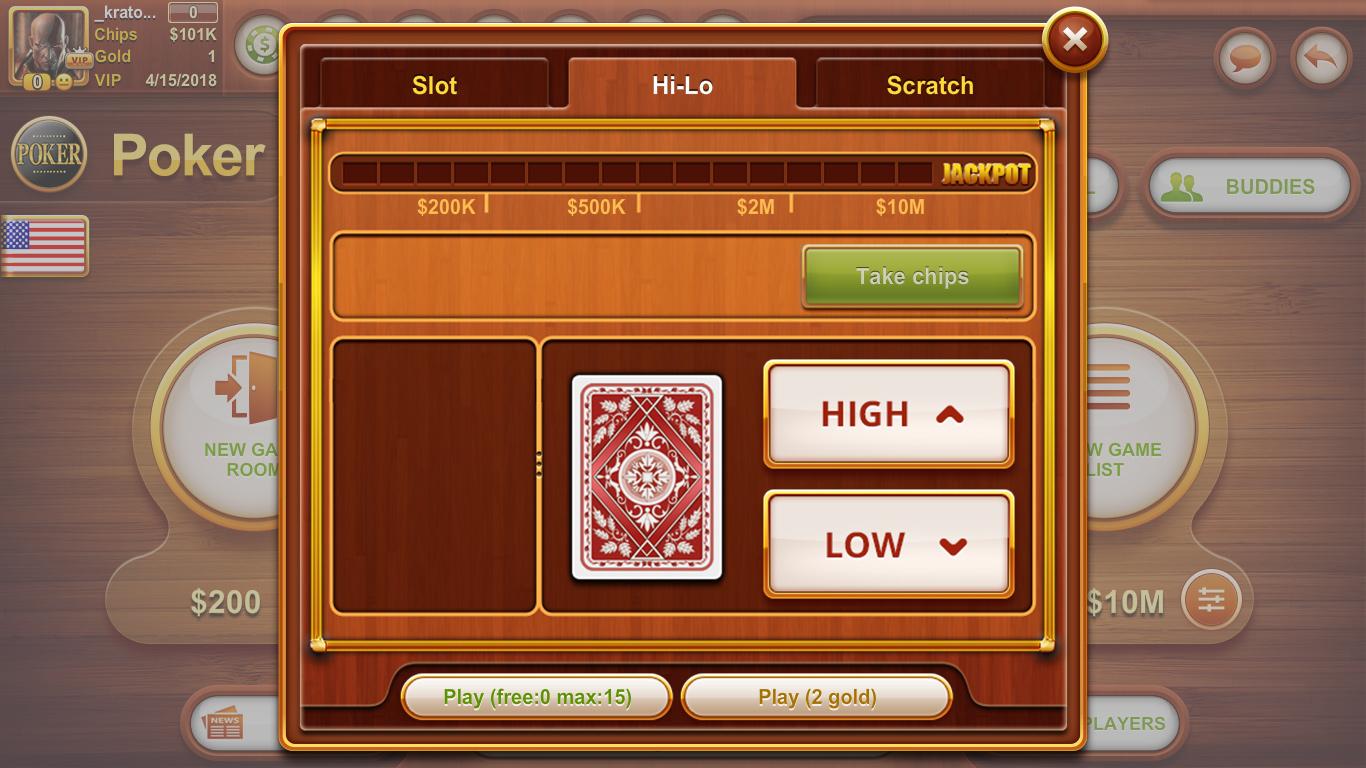
Task: Start a free play round
Action: [537, 697]
